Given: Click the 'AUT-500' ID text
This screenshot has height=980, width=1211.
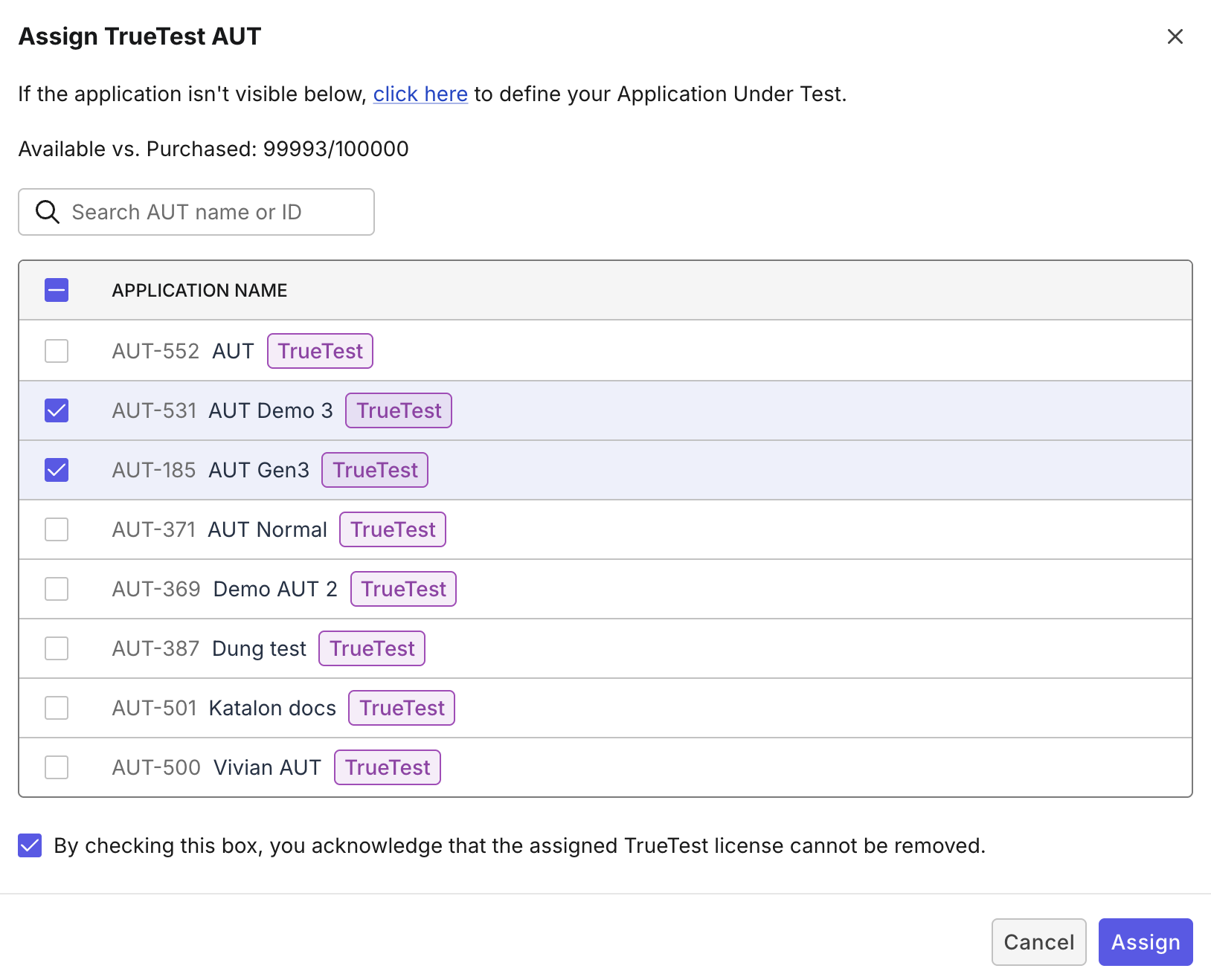Looking at the screenshot, I should point(156,767).
